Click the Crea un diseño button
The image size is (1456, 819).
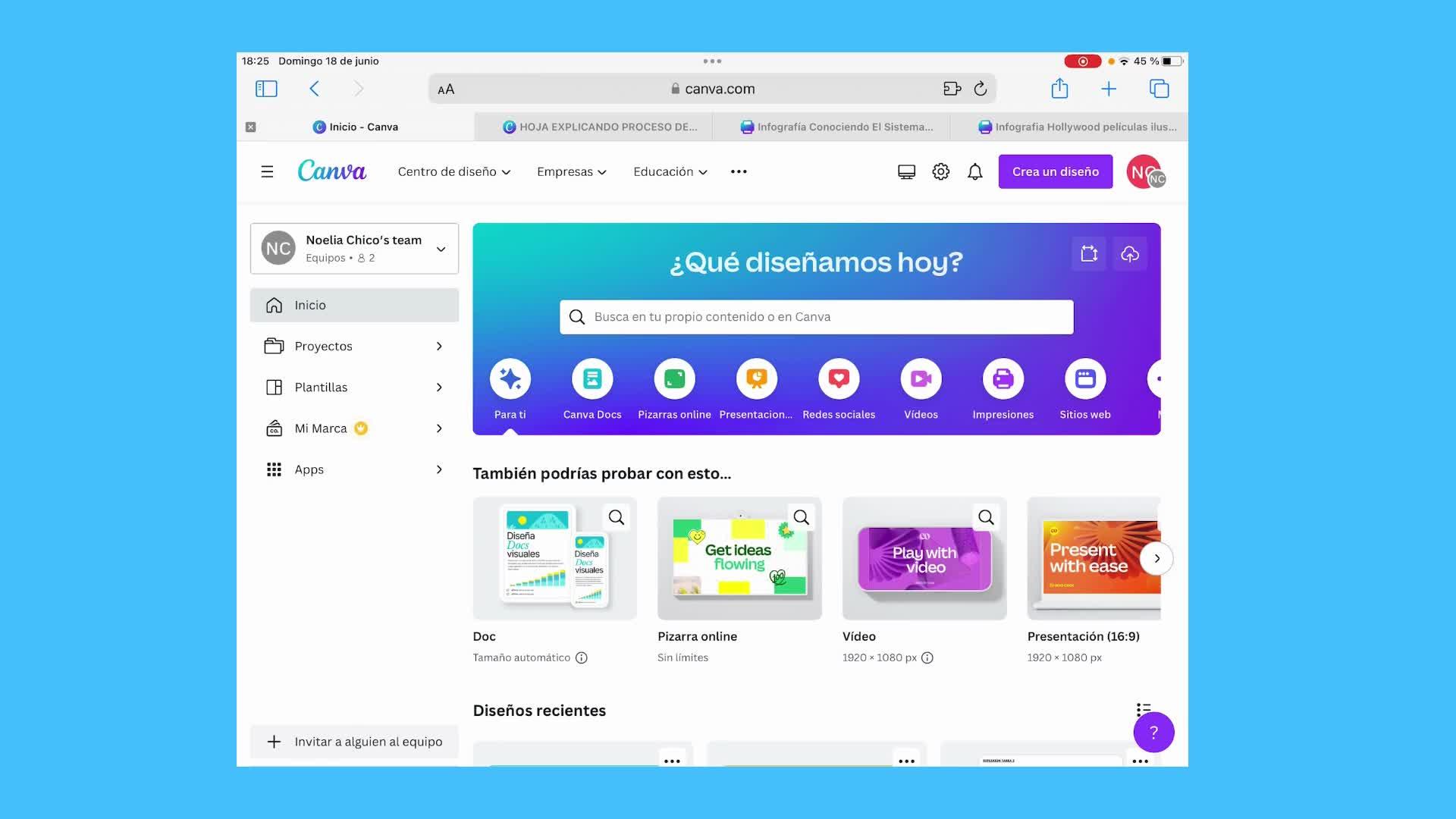1055,172
